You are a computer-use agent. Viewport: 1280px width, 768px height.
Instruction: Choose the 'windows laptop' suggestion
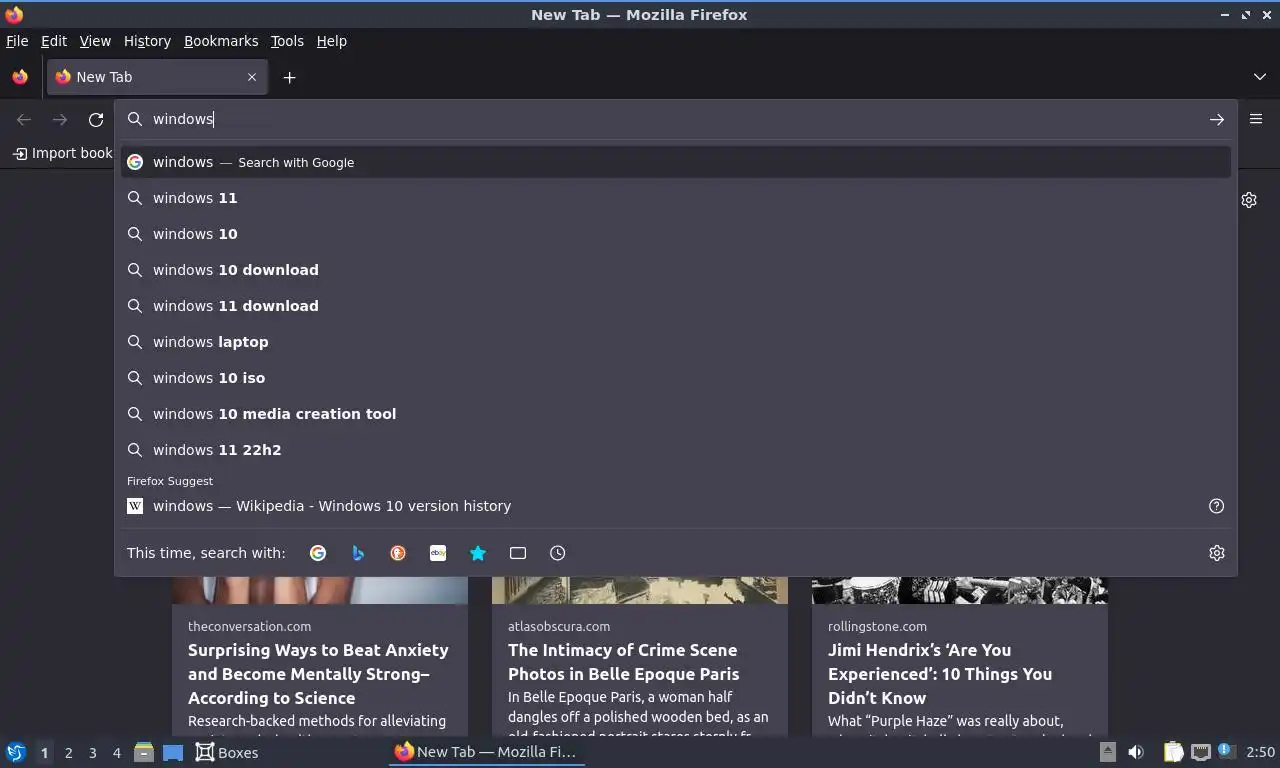coord(676,342)
